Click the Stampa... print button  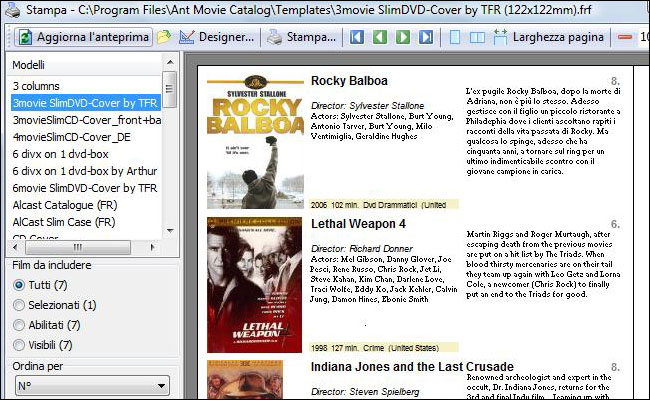coord(301,37)
